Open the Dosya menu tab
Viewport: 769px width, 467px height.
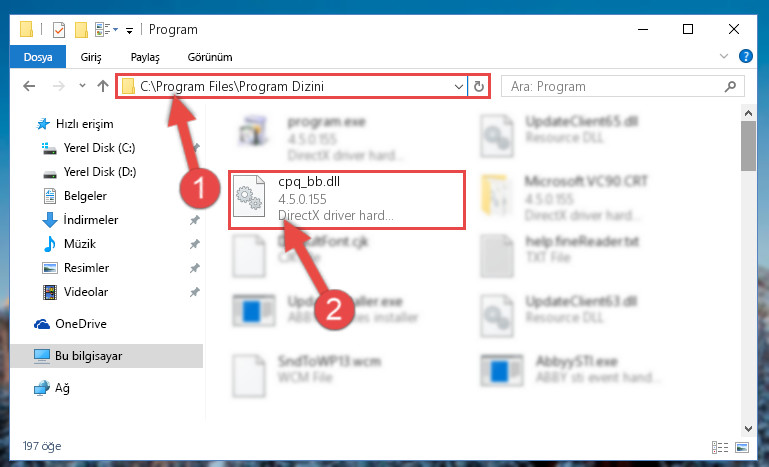coord(38,57)
